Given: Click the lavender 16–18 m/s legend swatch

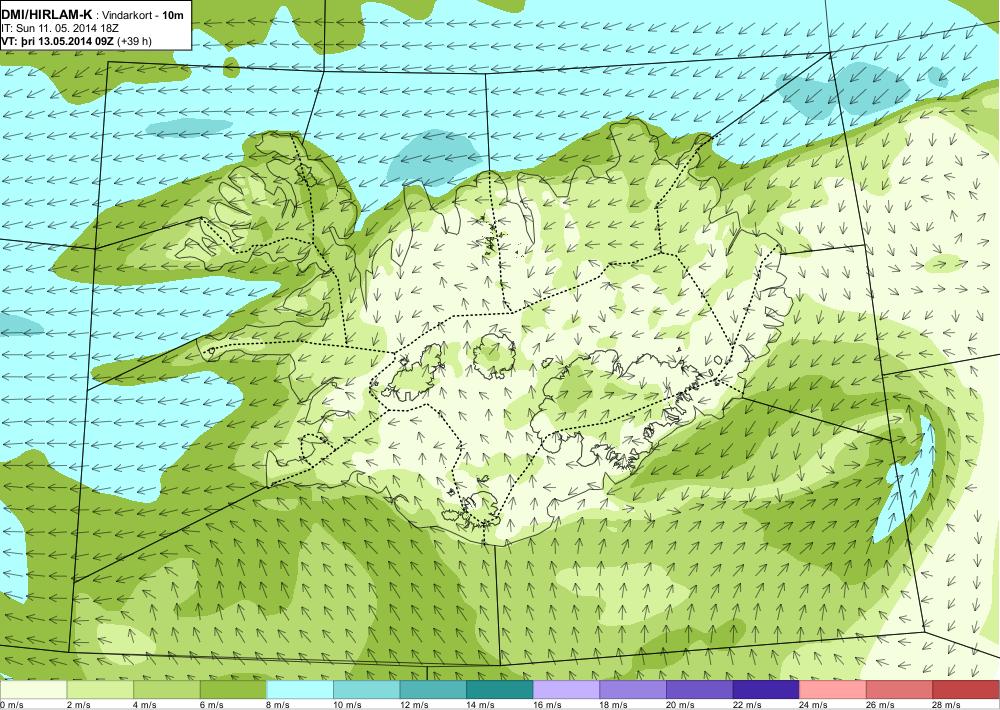Looking at the screenshot, I should pos(566,690).
